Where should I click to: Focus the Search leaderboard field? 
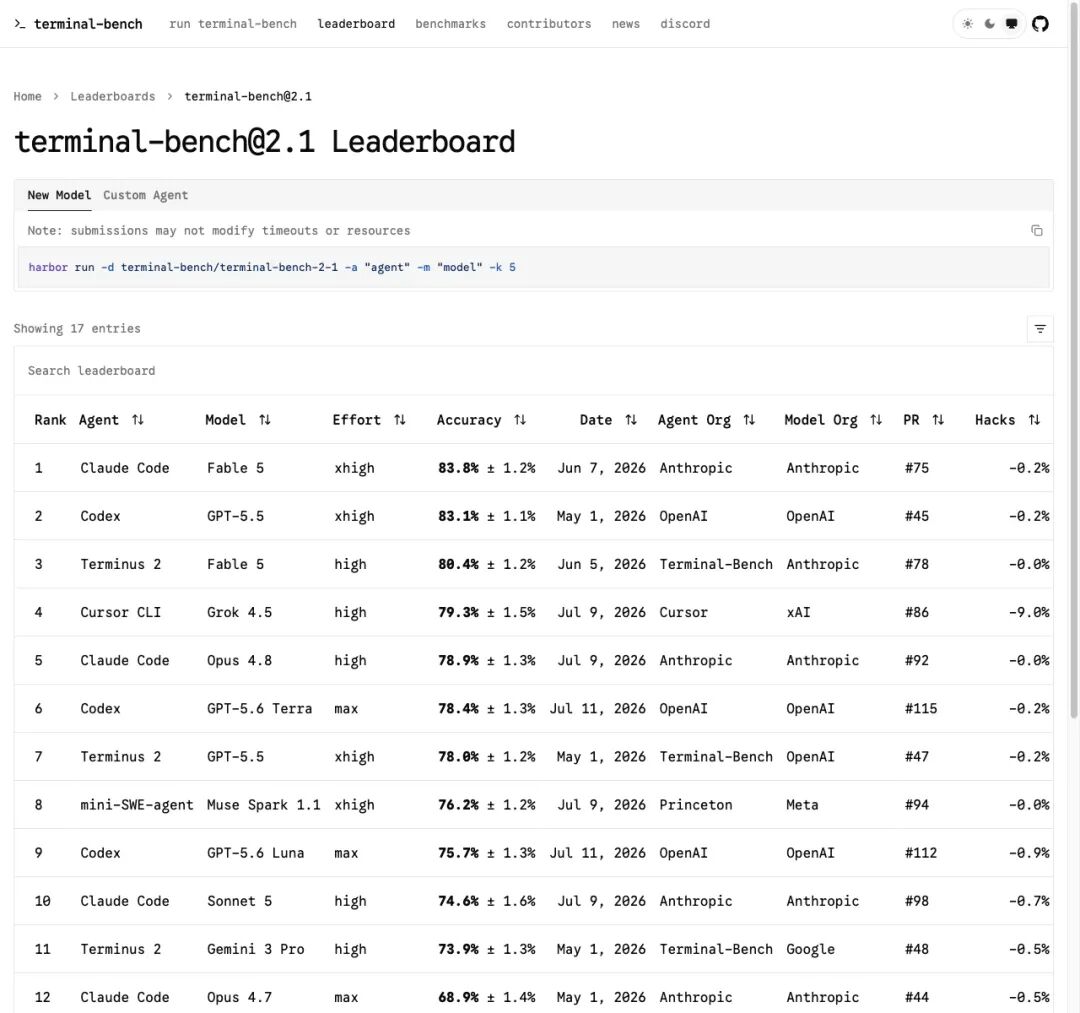(534, 371)
